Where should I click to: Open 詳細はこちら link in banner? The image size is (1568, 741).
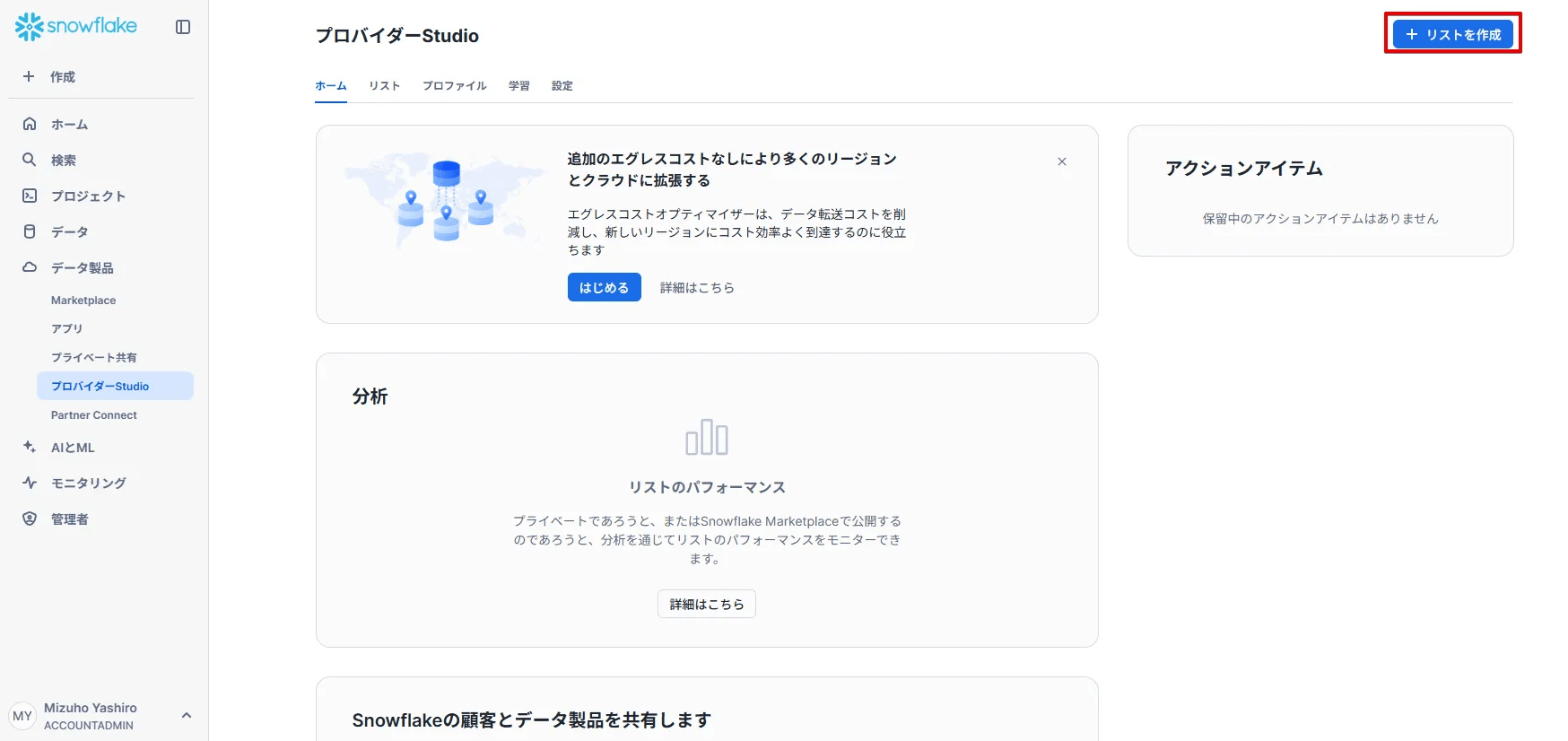697,288
